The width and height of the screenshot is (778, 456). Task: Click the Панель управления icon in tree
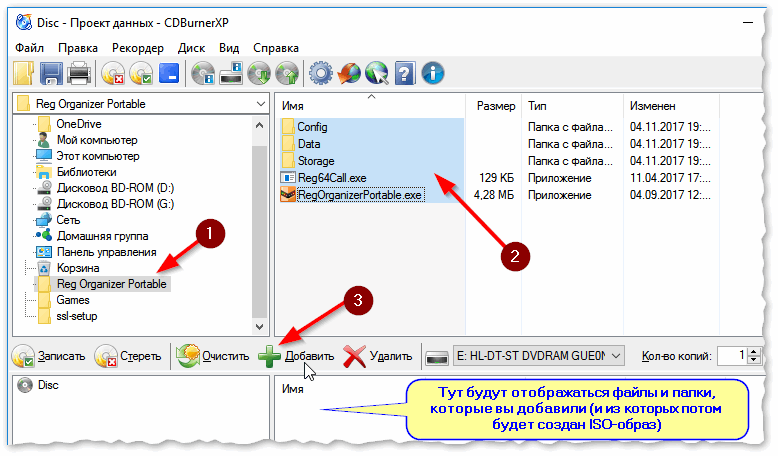click(44, 252)
